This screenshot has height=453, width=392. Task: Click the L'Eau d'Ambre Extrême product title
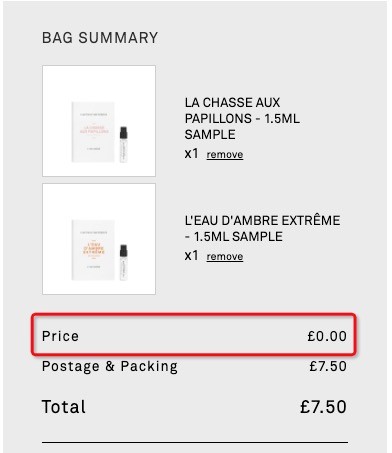tap(262, 228)
